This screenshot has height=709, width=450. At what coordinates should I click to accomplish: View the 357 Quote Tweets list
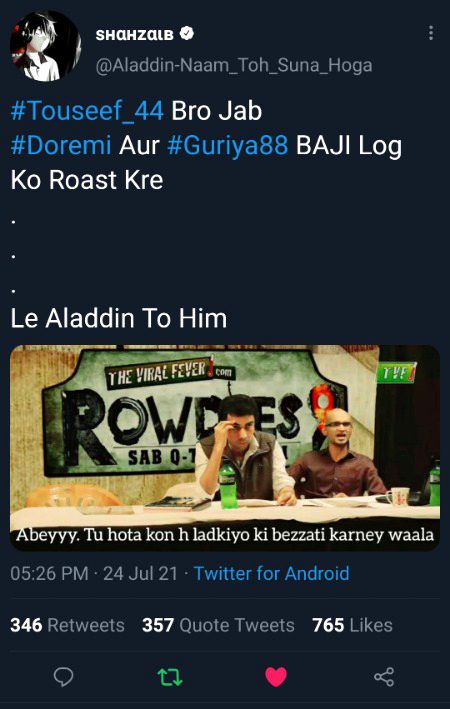pyautogui.click(x=218, y=625)
